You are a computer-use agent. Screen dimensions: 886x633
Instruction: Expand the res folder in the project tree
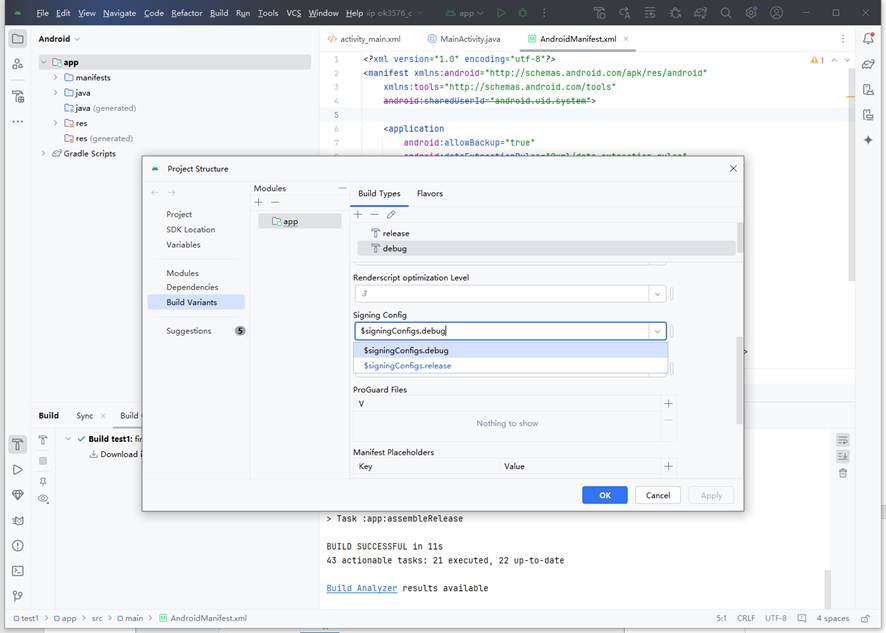tap(55, 123)
